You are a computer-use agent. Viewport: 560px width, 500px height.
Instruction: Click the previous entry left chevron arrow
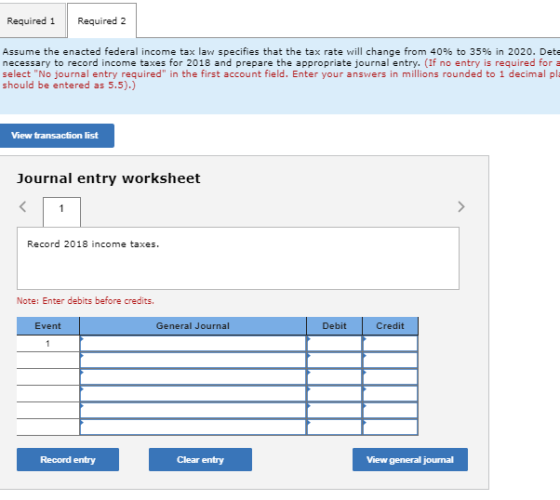23,207
